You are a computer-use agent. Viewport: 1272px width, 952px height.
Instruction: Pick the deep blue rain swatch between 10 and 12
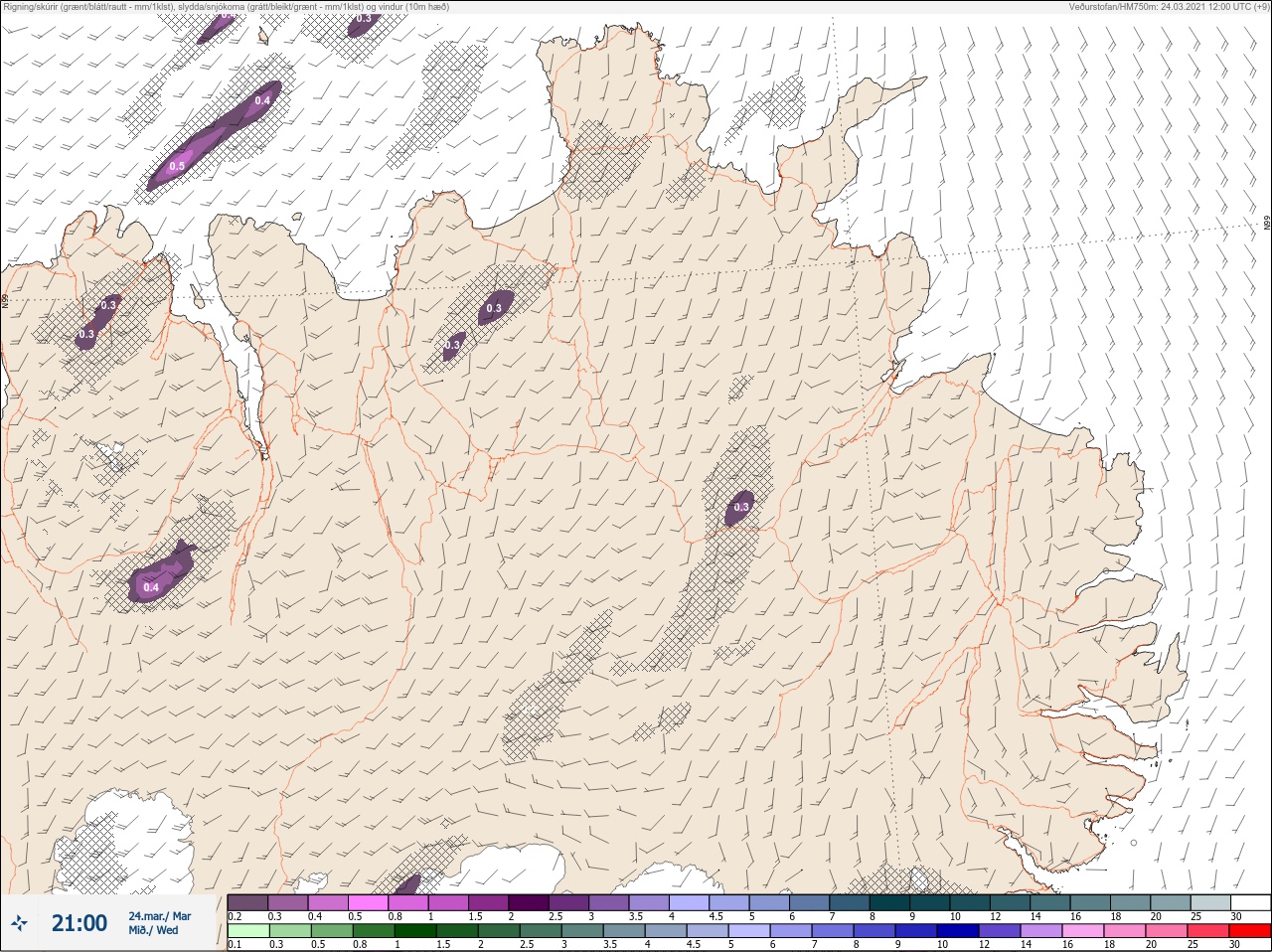tap(959, 931)
